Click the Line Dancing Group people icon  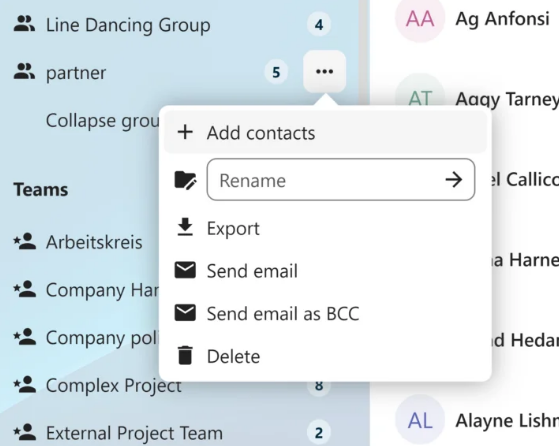(x=24, y=24)
